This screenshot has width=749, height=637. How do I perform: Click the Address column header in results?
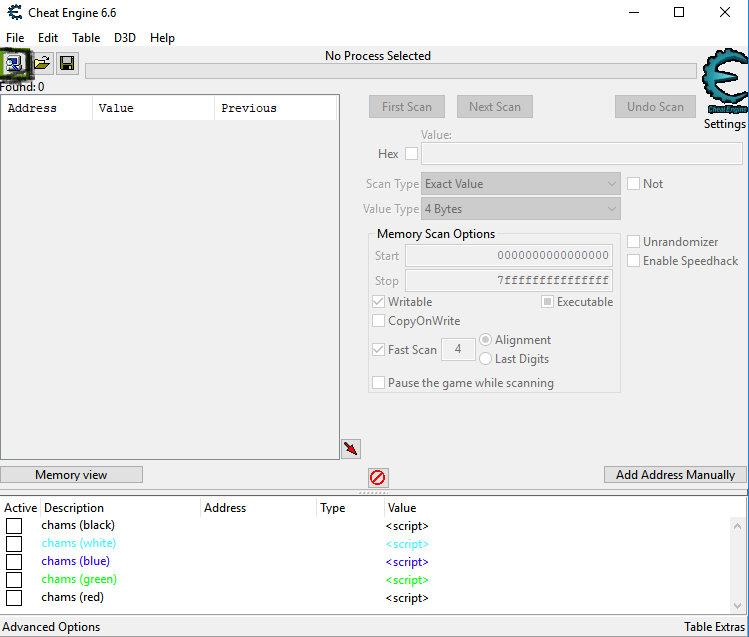[x=47, y=108]
